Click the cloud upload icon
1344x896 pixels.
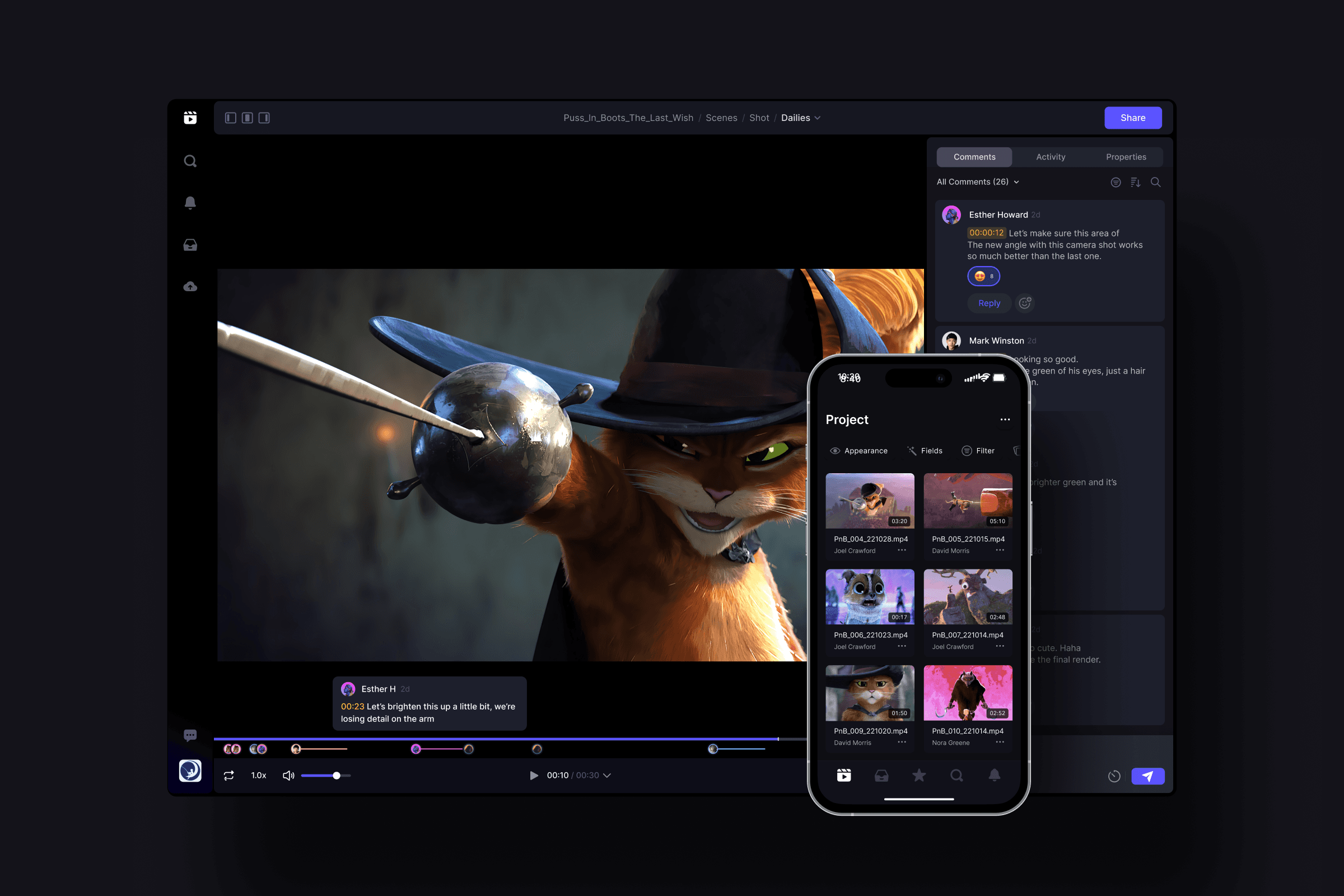pyautogui.click(x=190, y=287)
